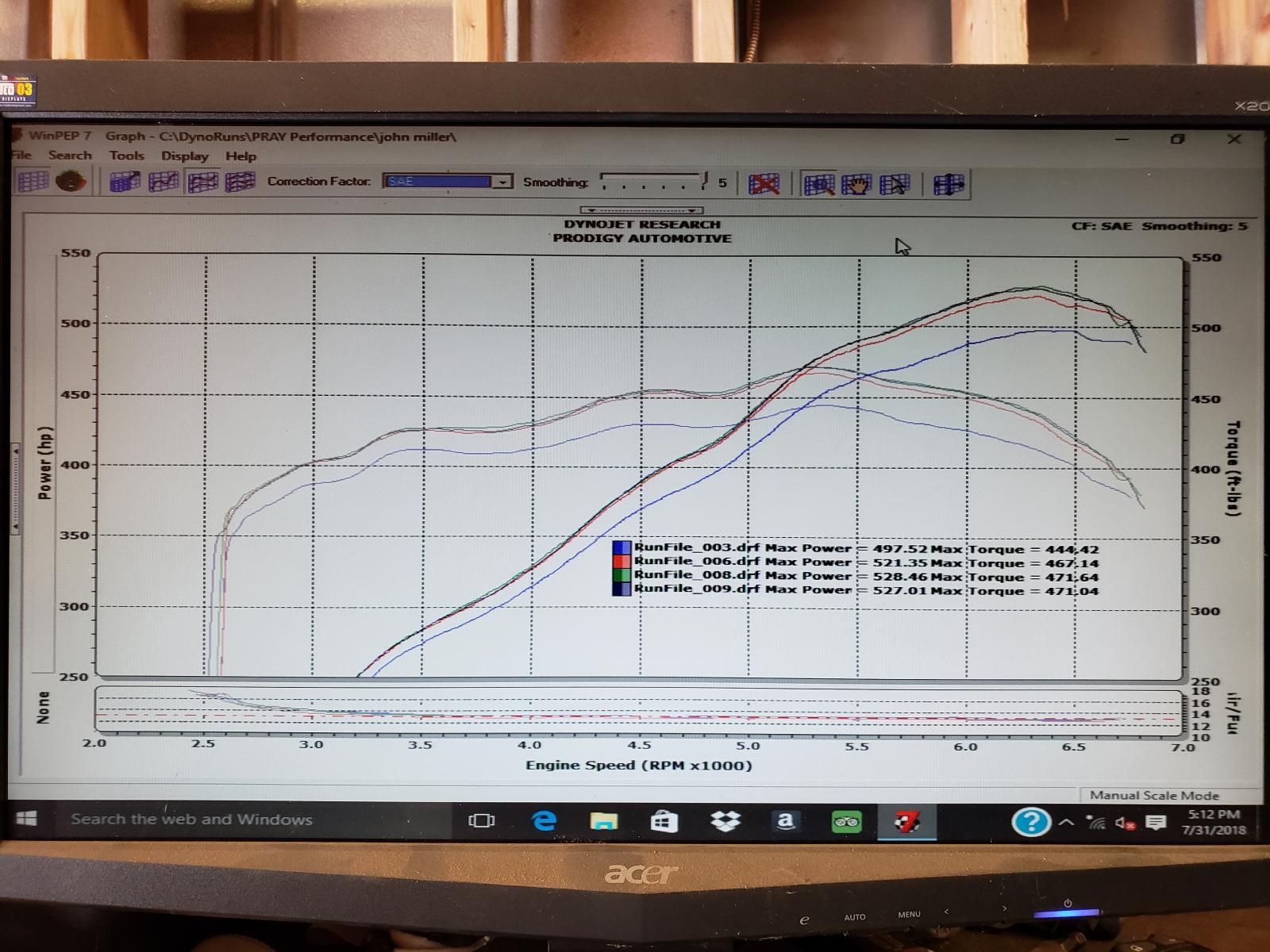
Task: Show hidden system tray icons
Action: click(x=1067, y=822)
